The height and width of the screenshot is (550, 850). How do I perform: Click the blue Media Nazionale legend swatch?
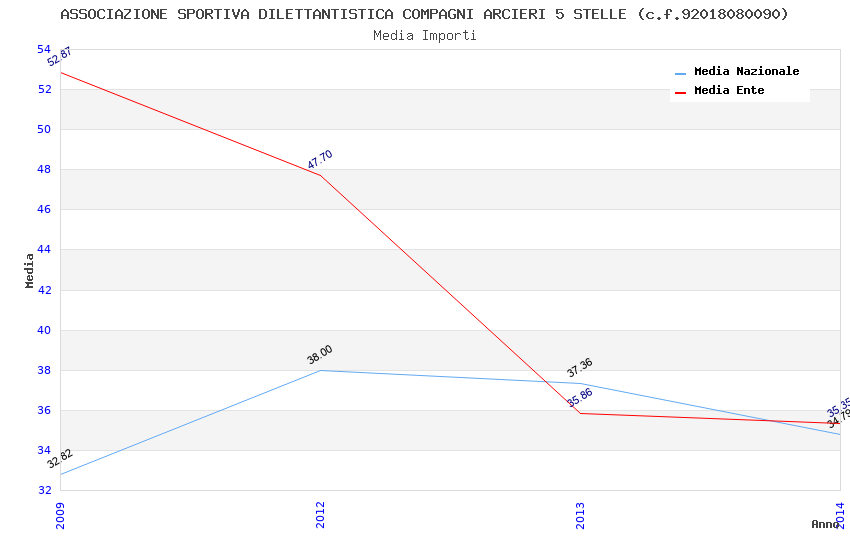tap(681, 73)
